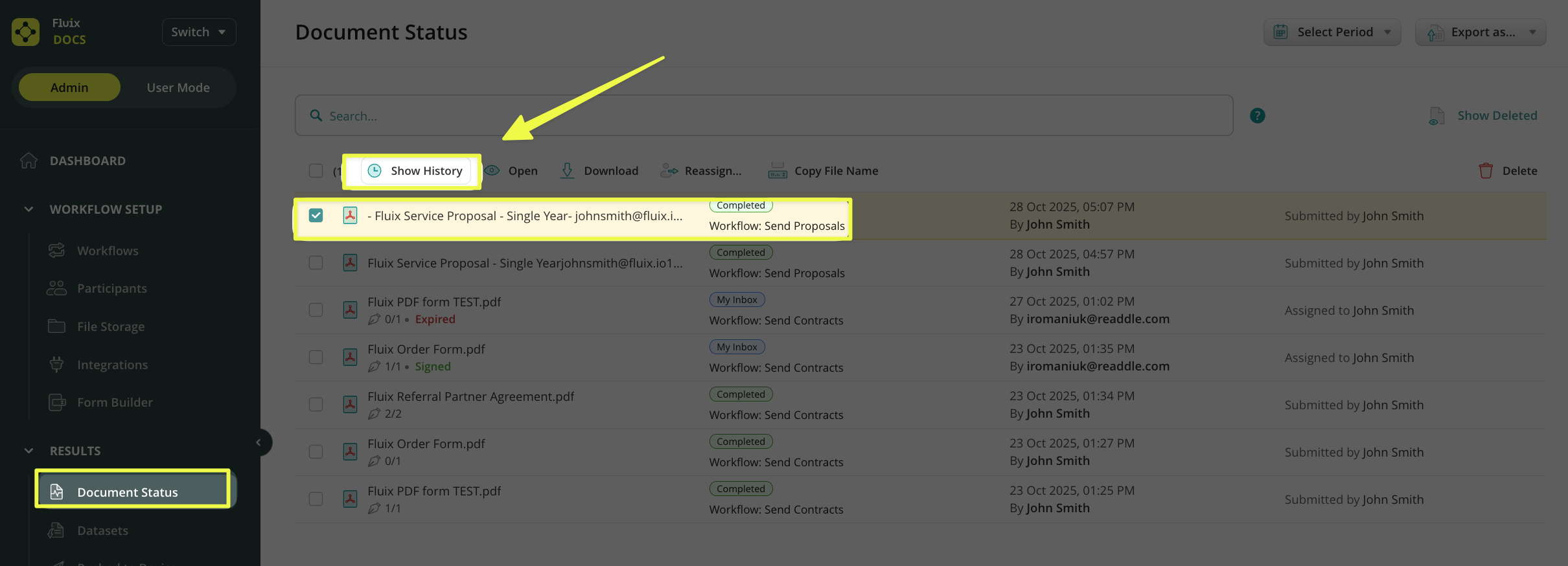The width and height of the screenshot is (1568, 566).
Task: Click the Show Deleted link
Action: coord(1497,116)
